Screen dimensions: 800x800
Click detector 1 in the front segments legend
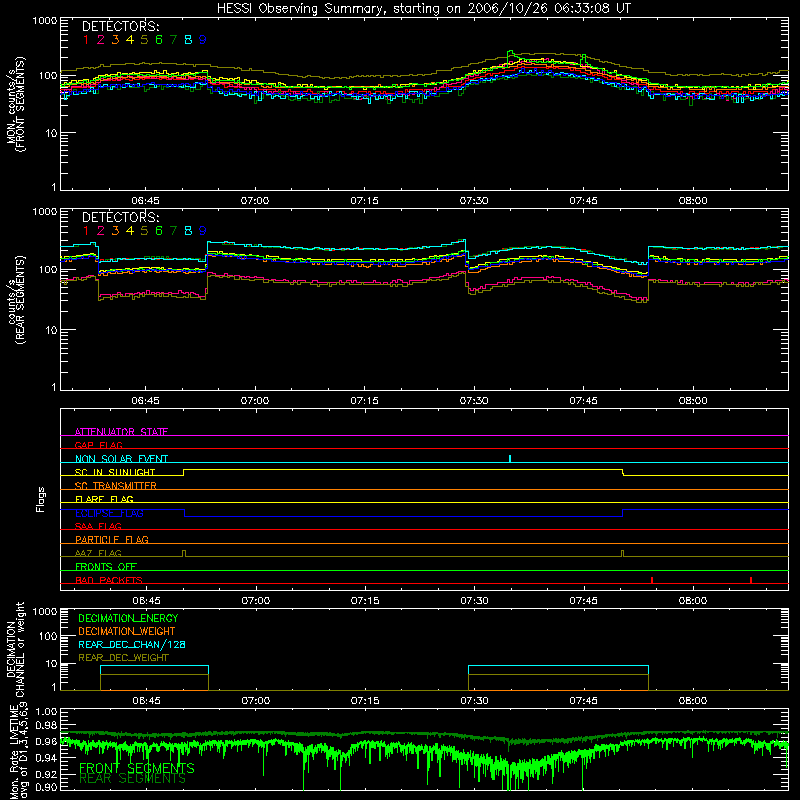(x=86, y=40)
